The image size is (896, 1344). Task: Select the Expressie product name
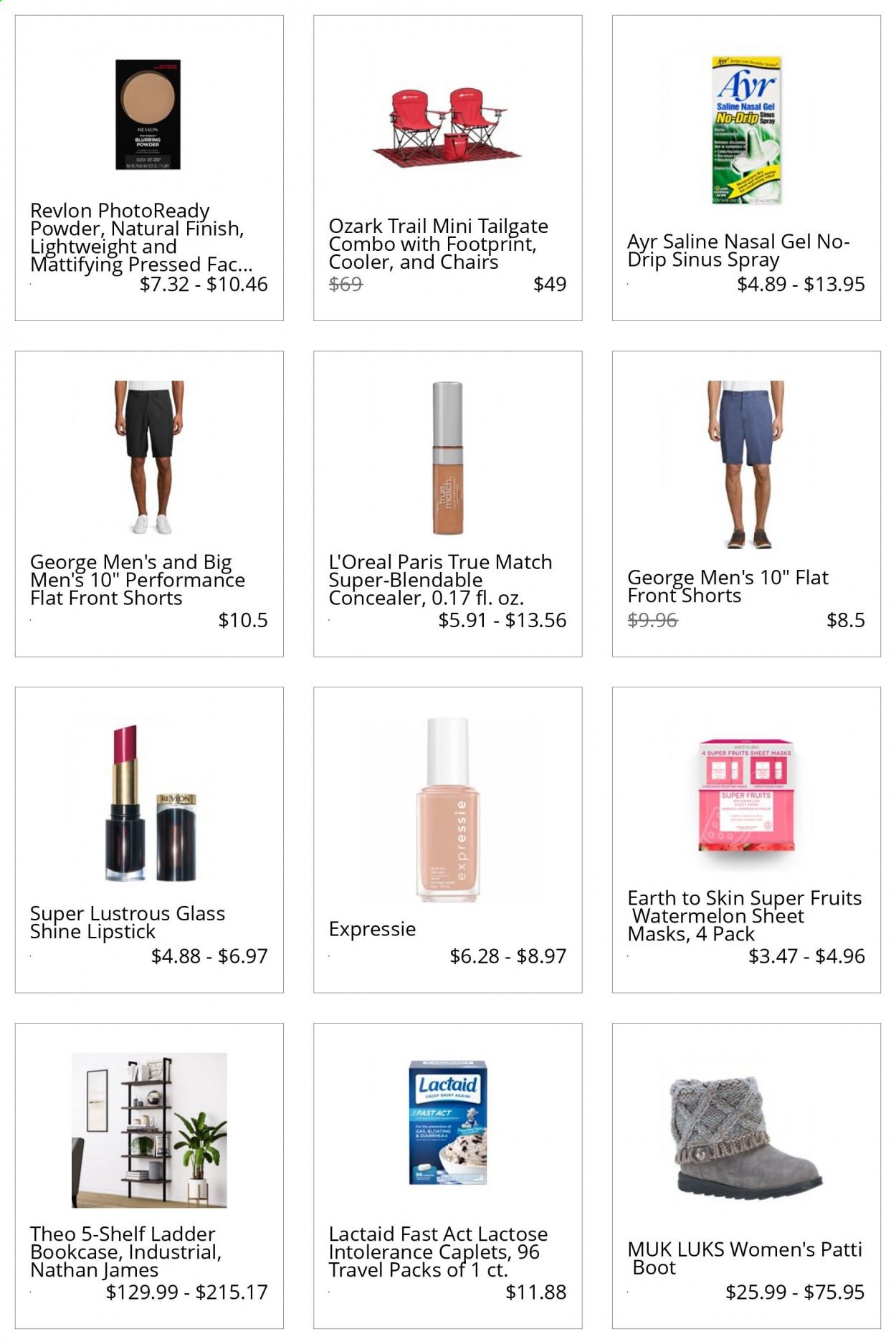point(372,929)
